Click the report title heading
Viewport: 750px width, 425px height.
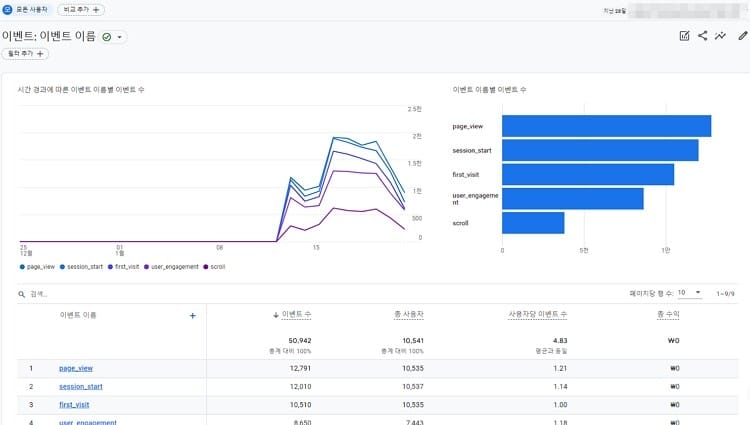coord(49,36)
